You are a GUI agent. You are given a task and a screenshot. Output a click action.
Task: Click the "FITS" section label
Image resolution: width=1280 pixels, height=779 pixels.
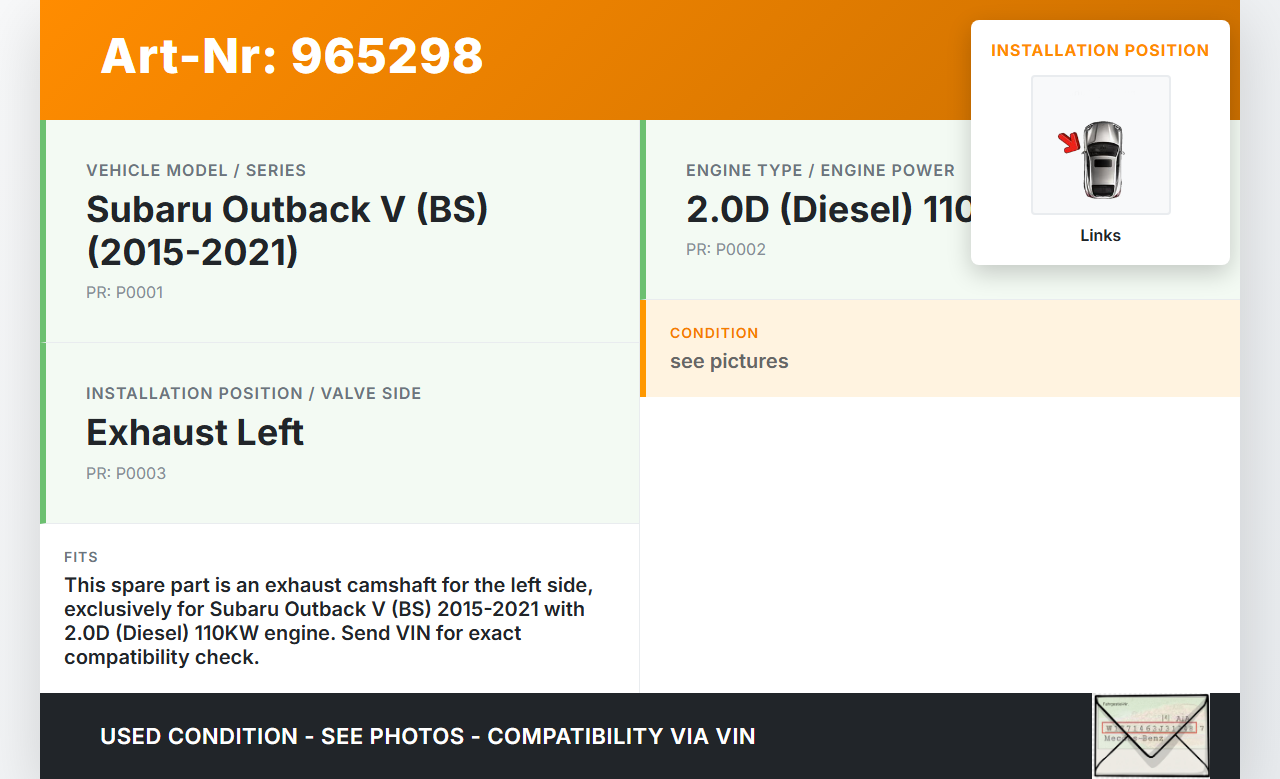pyautogui.click(x=81, y=557)
